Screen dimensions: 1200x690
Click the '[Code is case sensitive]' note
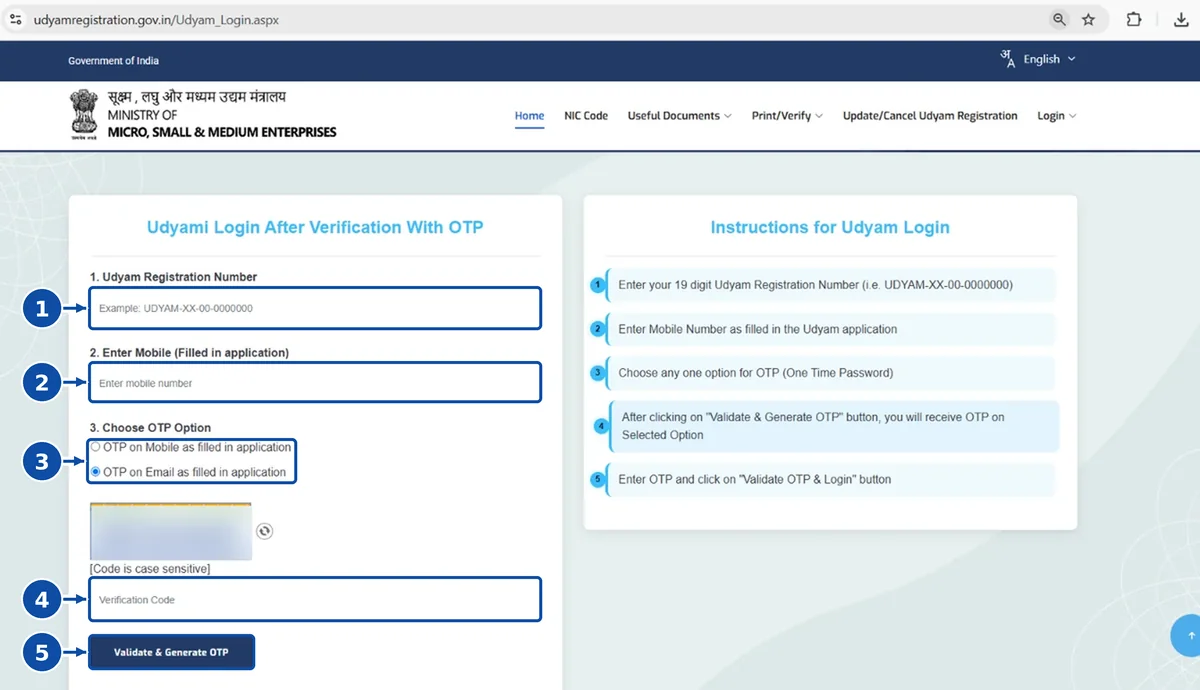click(150, 569)
